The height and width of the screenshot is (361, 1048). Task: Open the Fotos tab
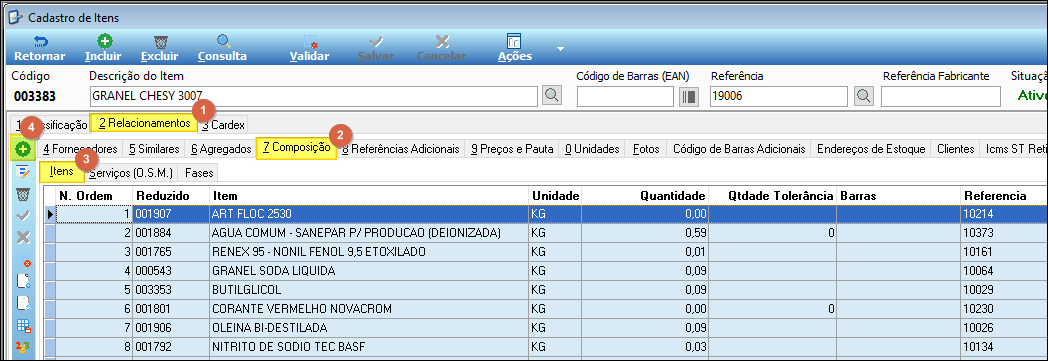click(646, 148)
